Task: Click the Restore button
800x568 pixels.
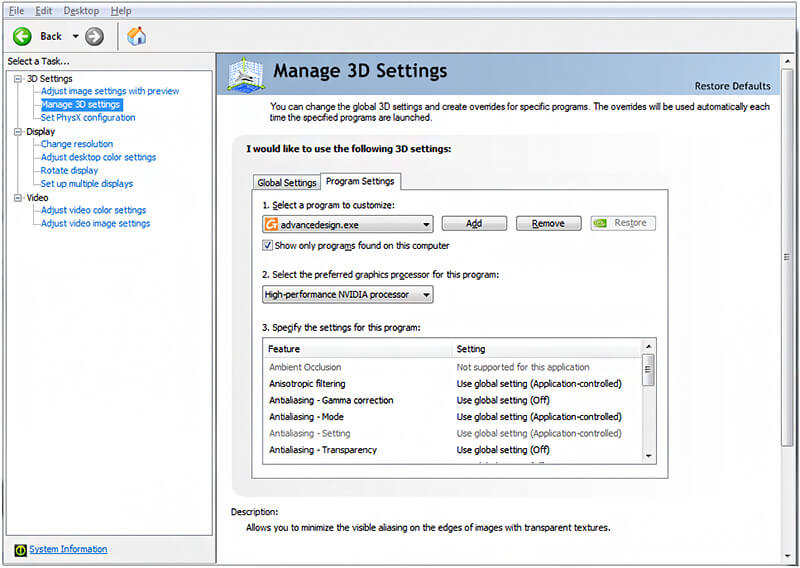Action: tap(623, 223)
